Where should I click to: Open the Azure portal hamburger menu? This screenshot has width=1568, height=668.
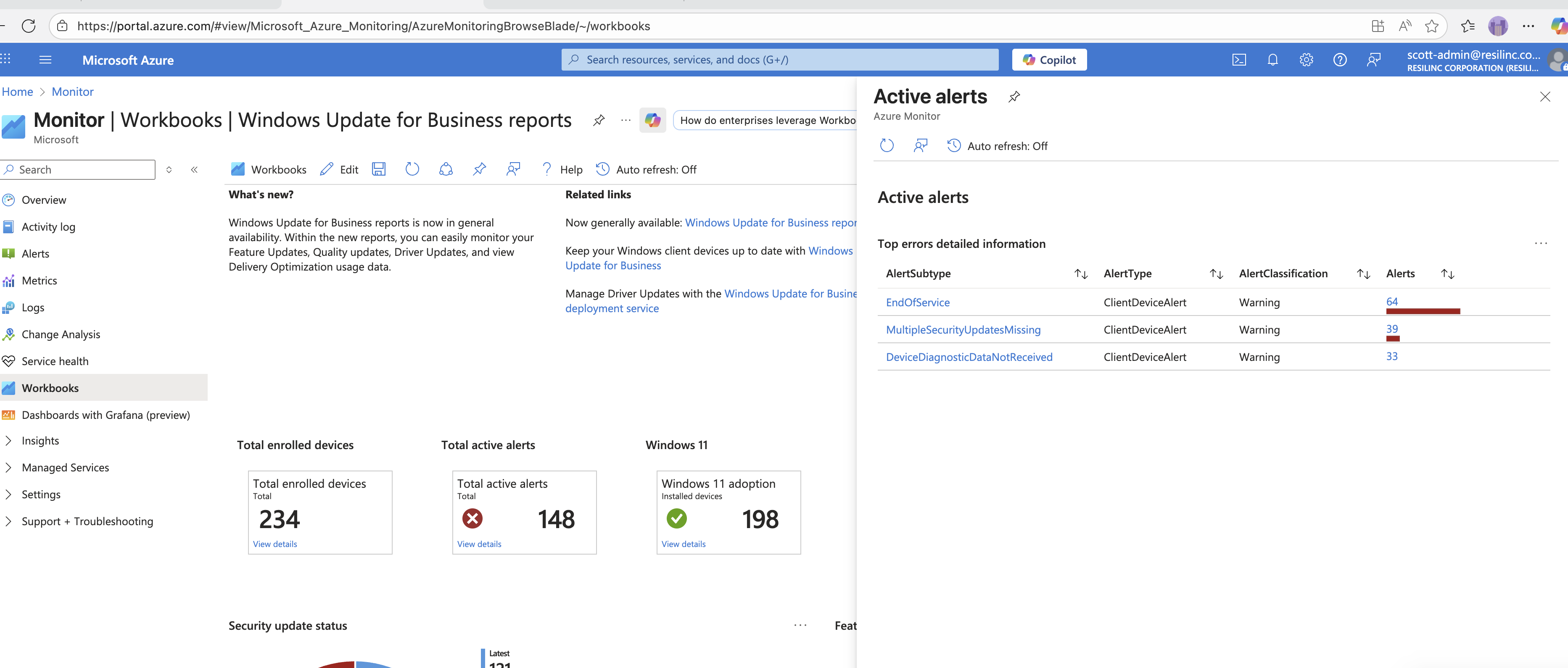(45, 60)
